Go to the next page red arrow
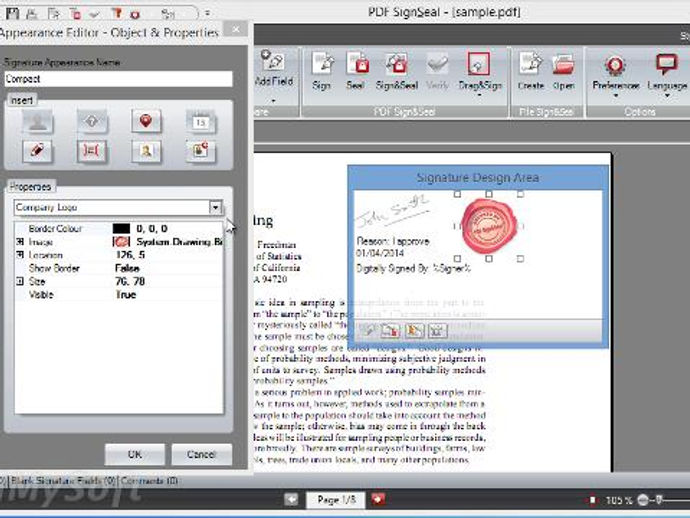This screenshot has width=690, height=518. coord(378,500)
